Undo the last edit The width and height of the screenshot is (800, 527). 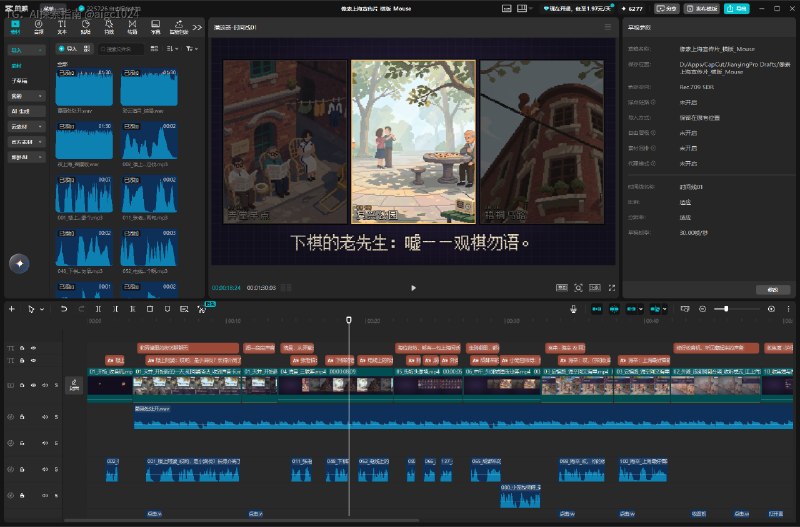click(x=64, y=309)
